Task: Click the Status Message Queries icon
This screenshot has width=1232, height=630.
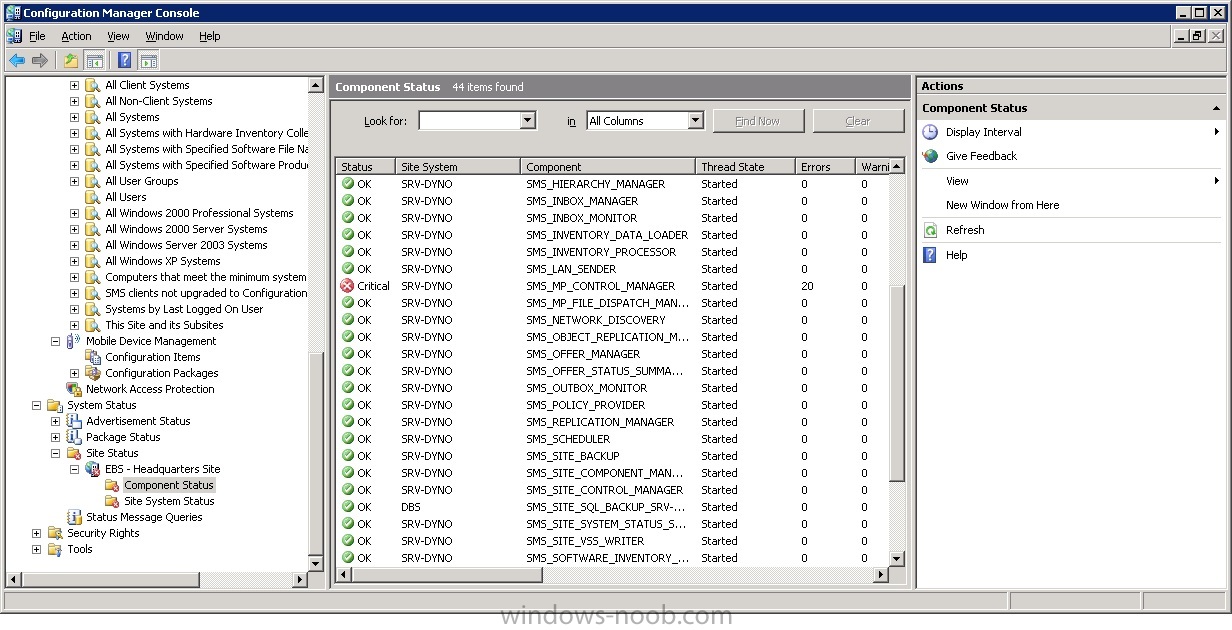Action: click(x=74, y=517)
